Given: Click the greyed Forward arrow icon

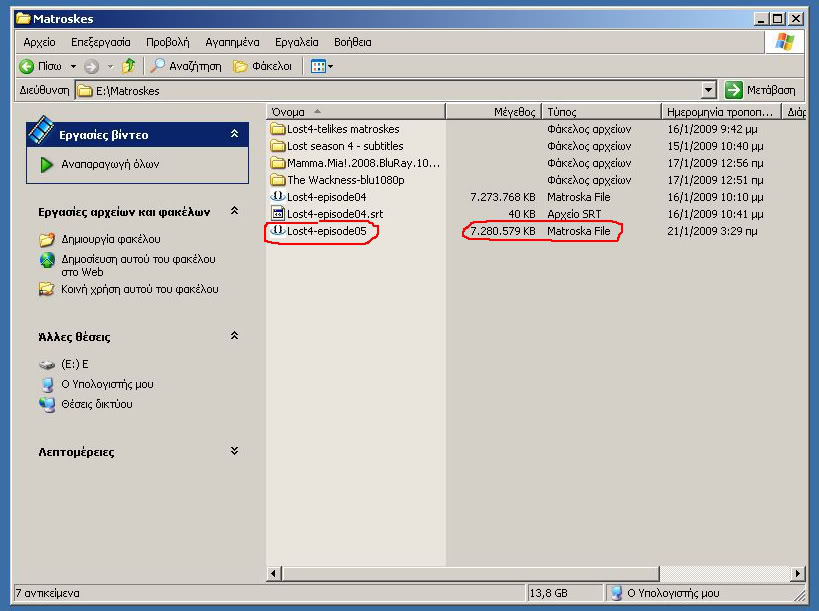Looking at the screenshot, I should [x=91, y=66].
